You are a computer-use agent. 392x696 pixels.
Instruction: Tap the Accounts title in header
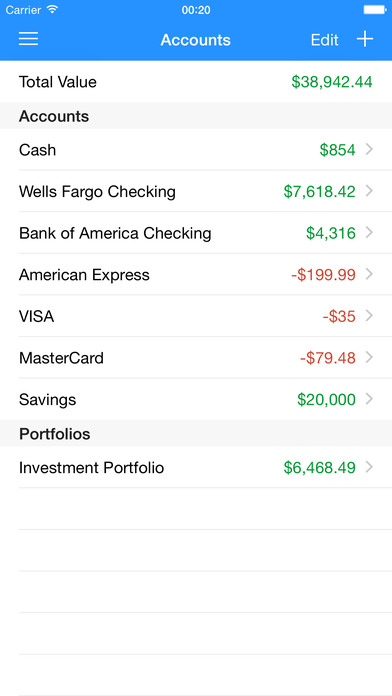coord(196,40)
